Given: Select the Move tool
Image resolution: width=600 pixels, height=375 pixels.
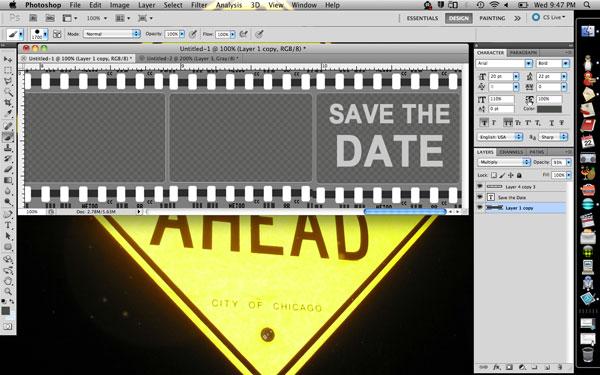Looking at the screenshot, I should pyautogui.click(x=8, y=59).
